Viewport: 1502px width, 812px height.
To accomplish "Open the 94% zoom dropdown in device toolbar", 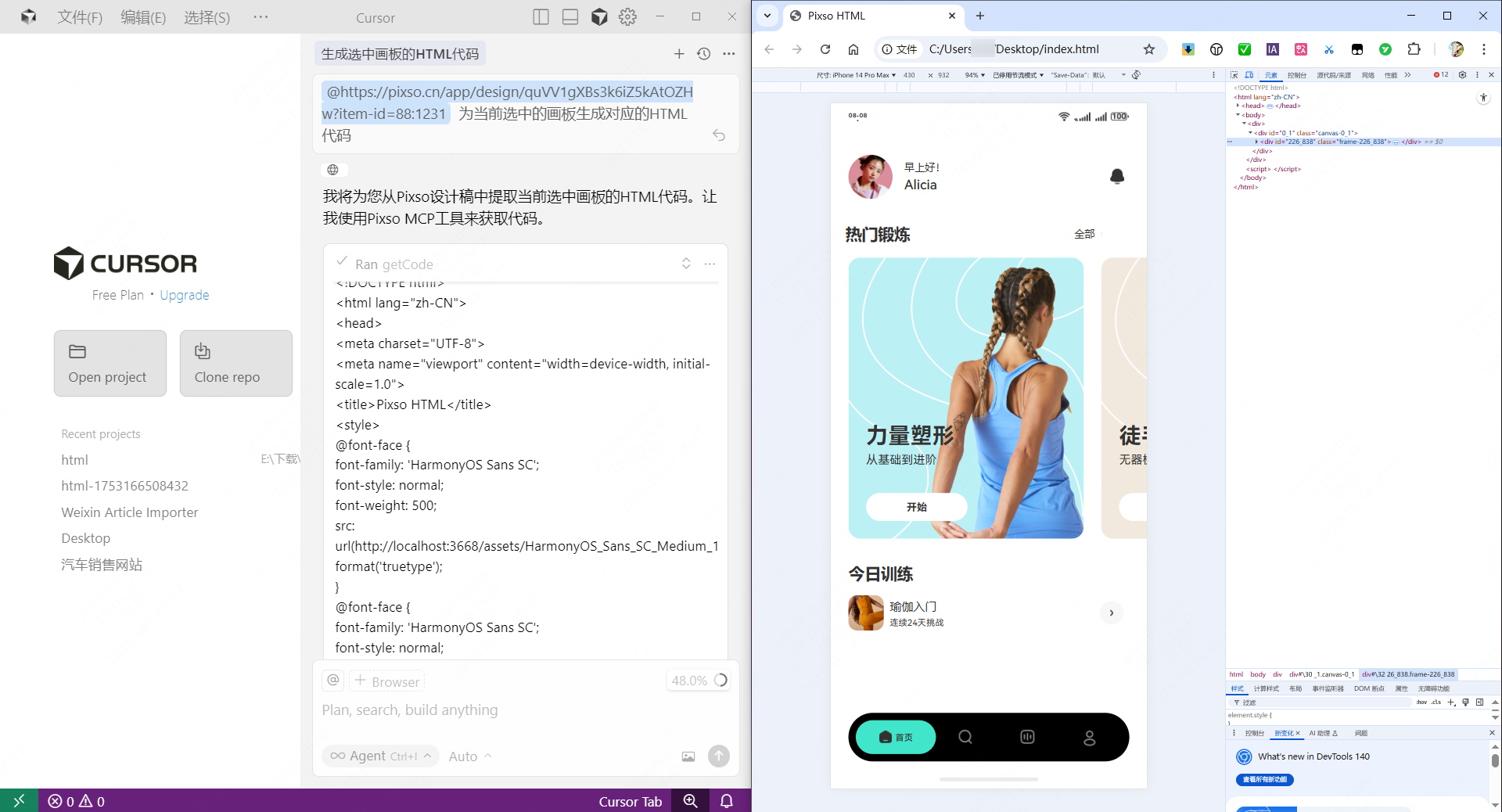I will tap(973, 75).
